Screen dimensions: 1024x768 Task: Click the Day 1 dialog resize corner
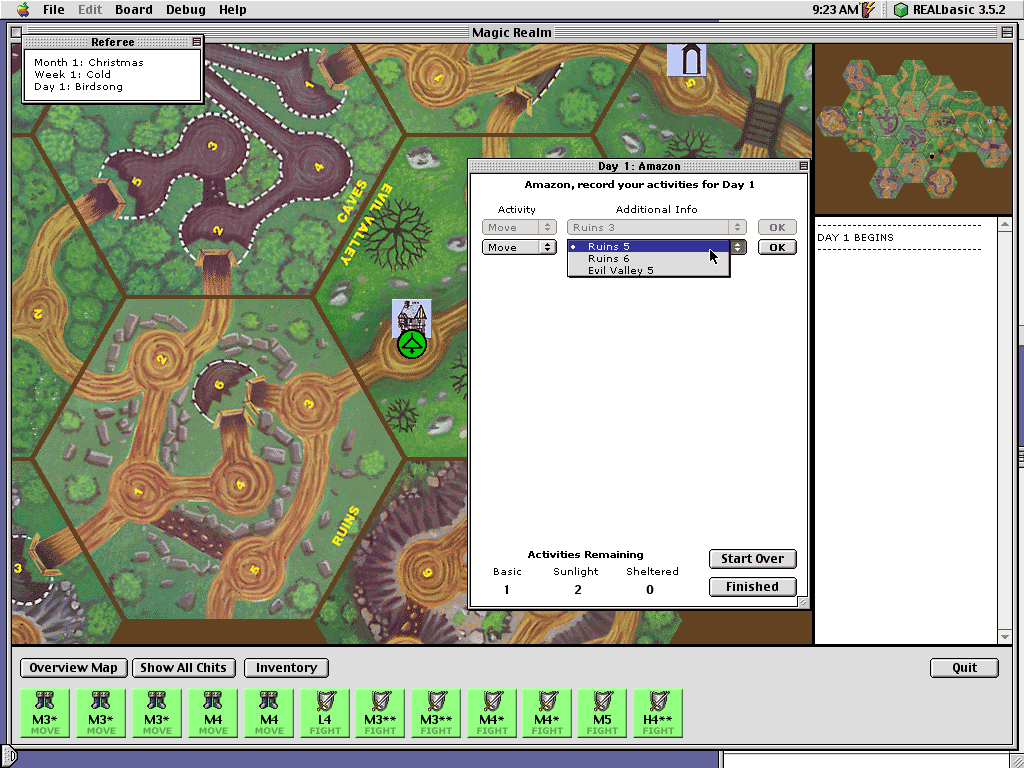[803, 602]
